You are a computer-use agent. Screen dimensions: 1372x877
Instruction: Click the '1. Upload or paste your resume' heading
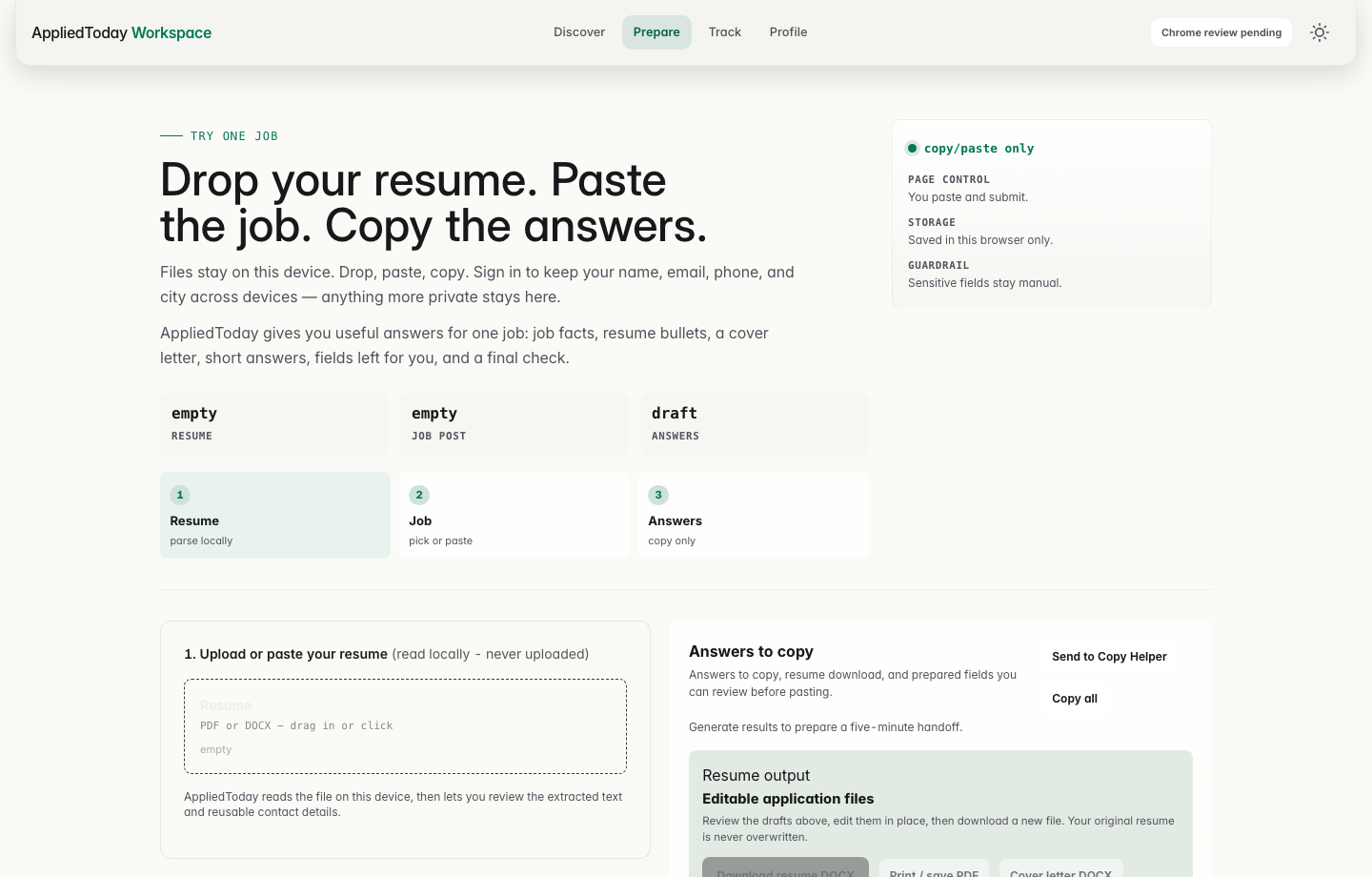[286, 654]
